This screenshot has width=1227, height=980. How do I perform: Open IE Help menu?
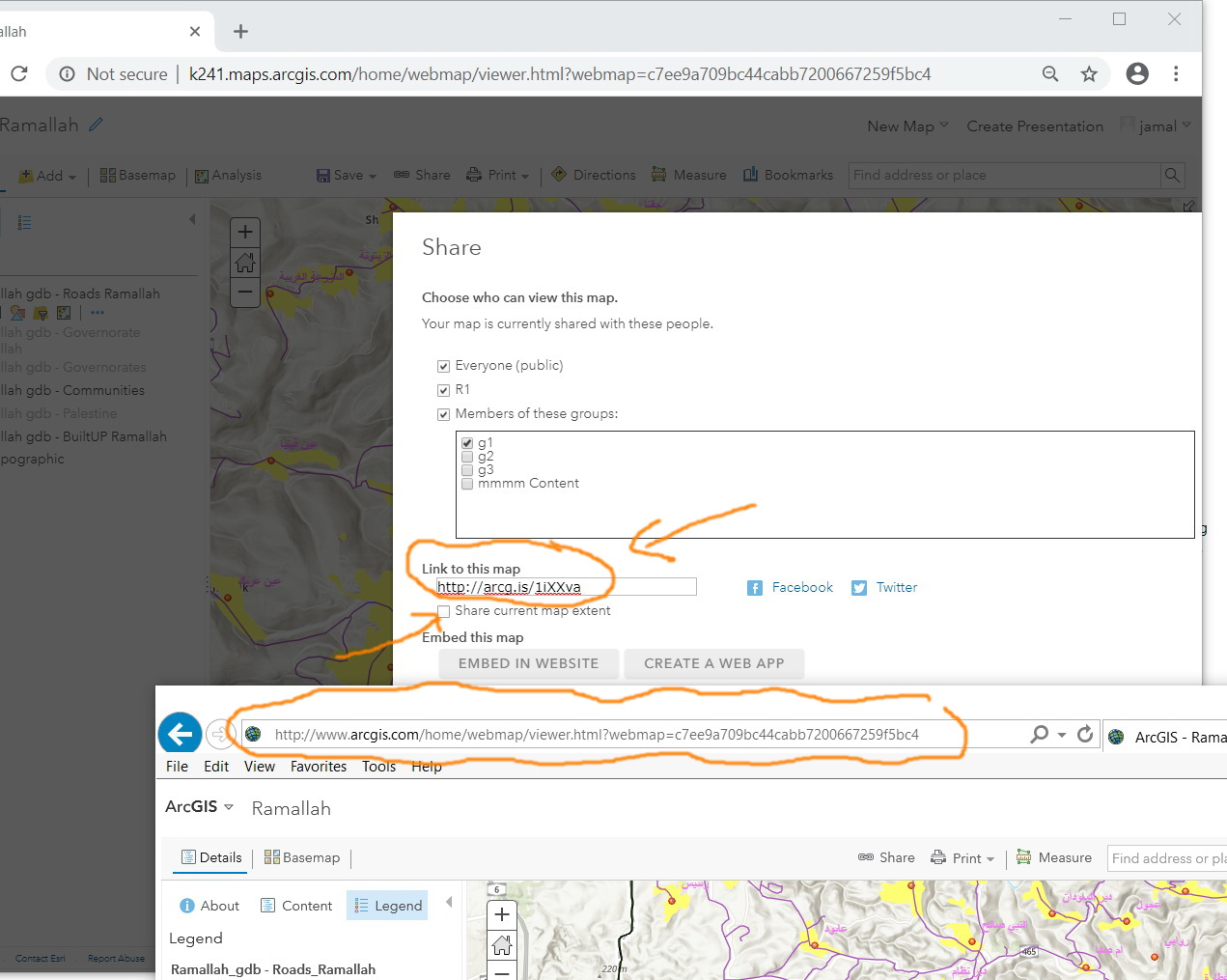tap(427, 766)
